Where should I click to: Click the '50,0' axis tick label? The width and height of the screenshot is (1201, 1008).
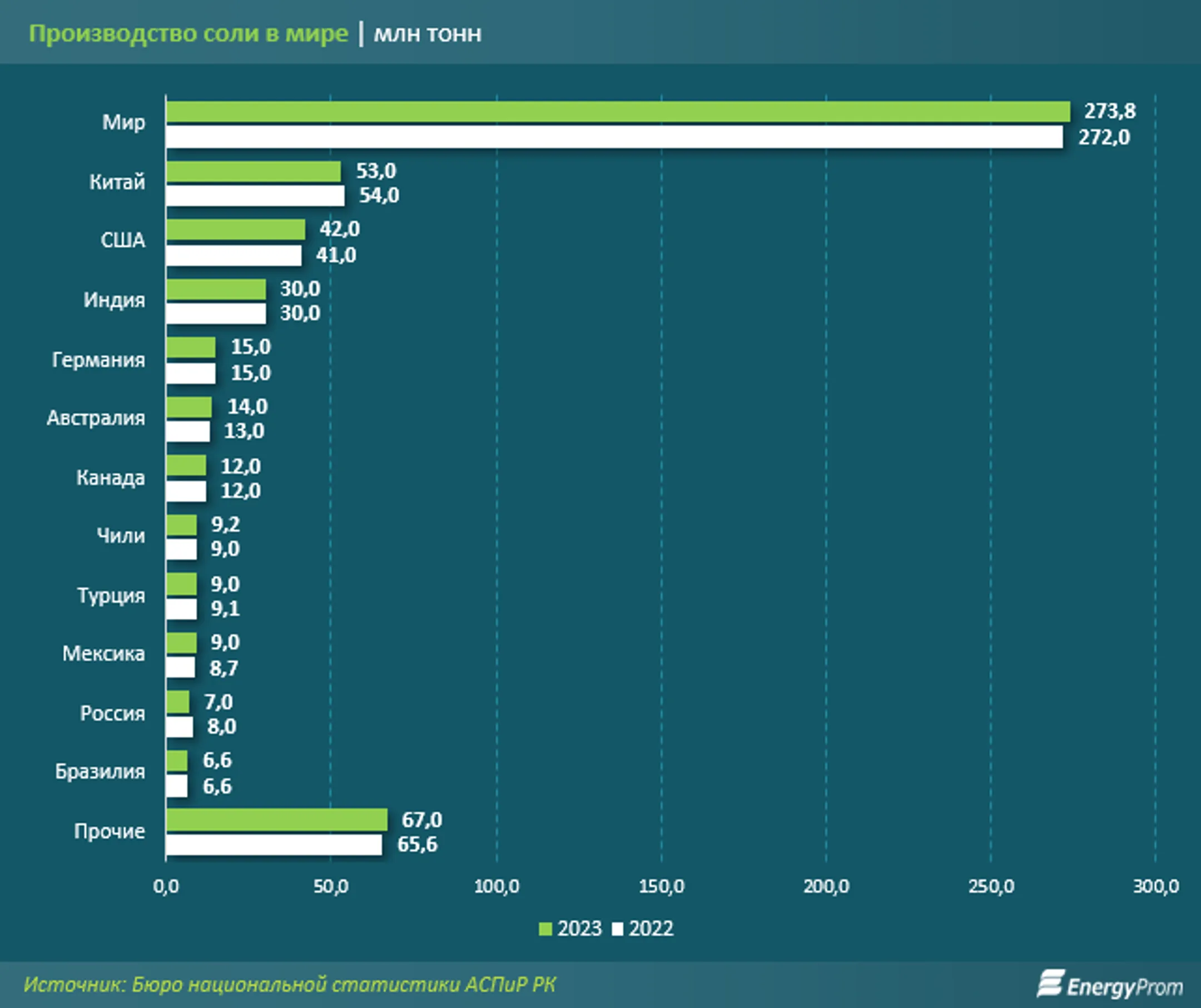(331, 886)
